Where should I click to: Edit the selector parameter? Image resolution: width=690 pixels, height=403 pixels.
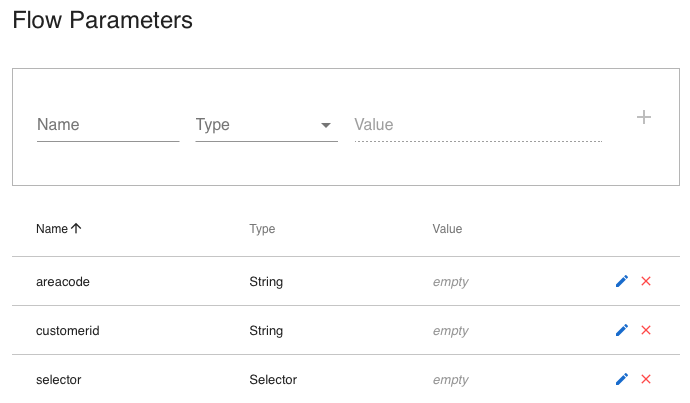pos(621,379)
